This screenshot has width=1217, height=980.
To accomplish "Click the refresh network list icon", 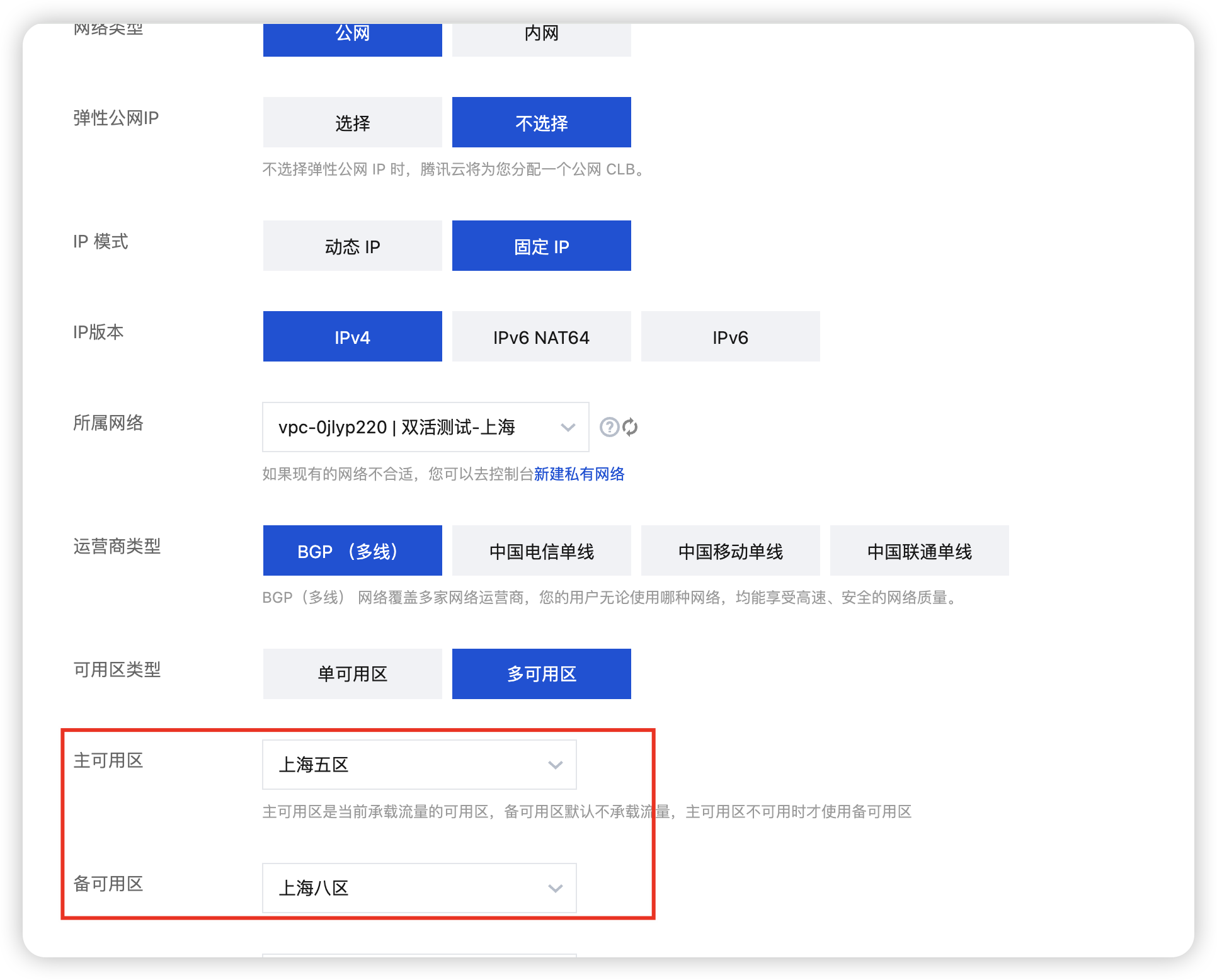I will tap(630, 427).
